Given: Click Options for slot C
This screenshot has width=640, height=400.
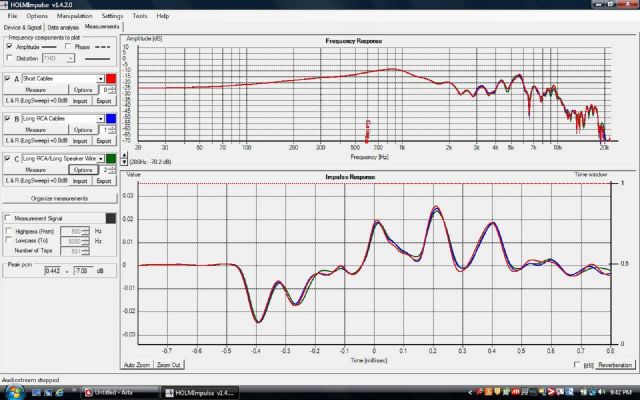Looking at the screenshot, I should (x=83, y=170).
